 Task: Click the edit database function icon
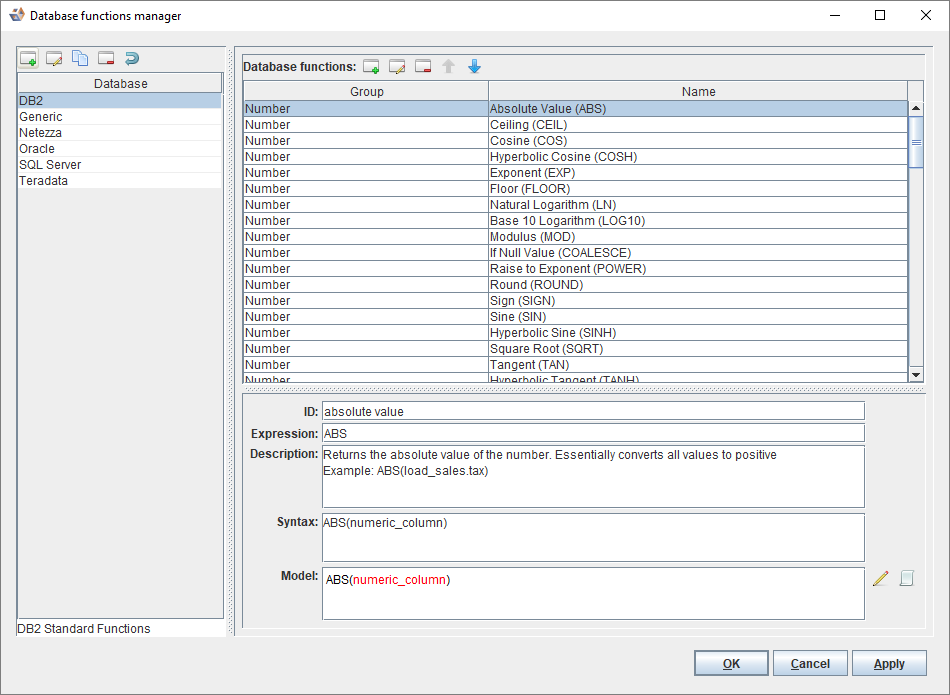[x=397, y=67]
